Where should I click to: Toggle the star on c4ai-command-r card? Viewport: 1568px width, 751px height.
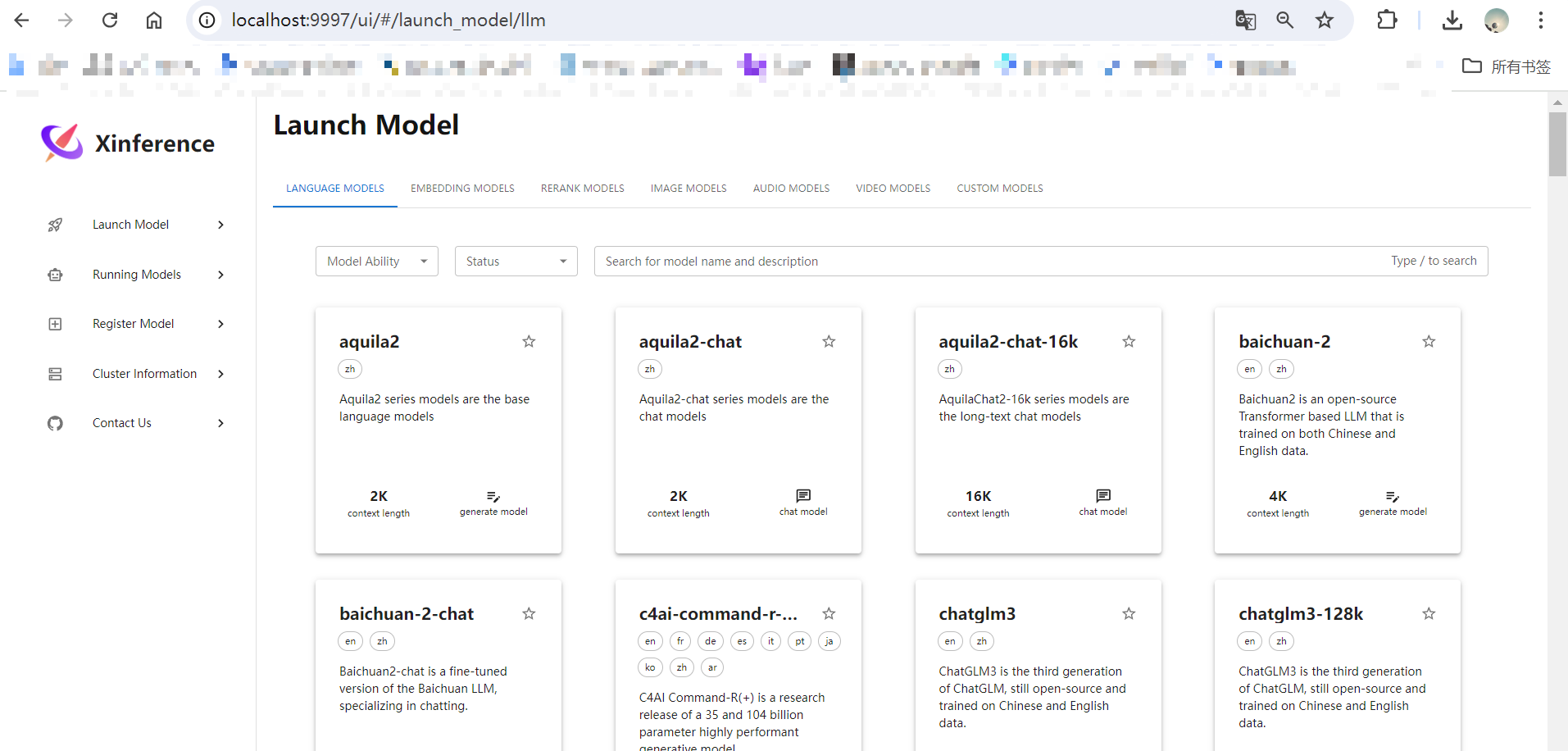tap(829, 613)
